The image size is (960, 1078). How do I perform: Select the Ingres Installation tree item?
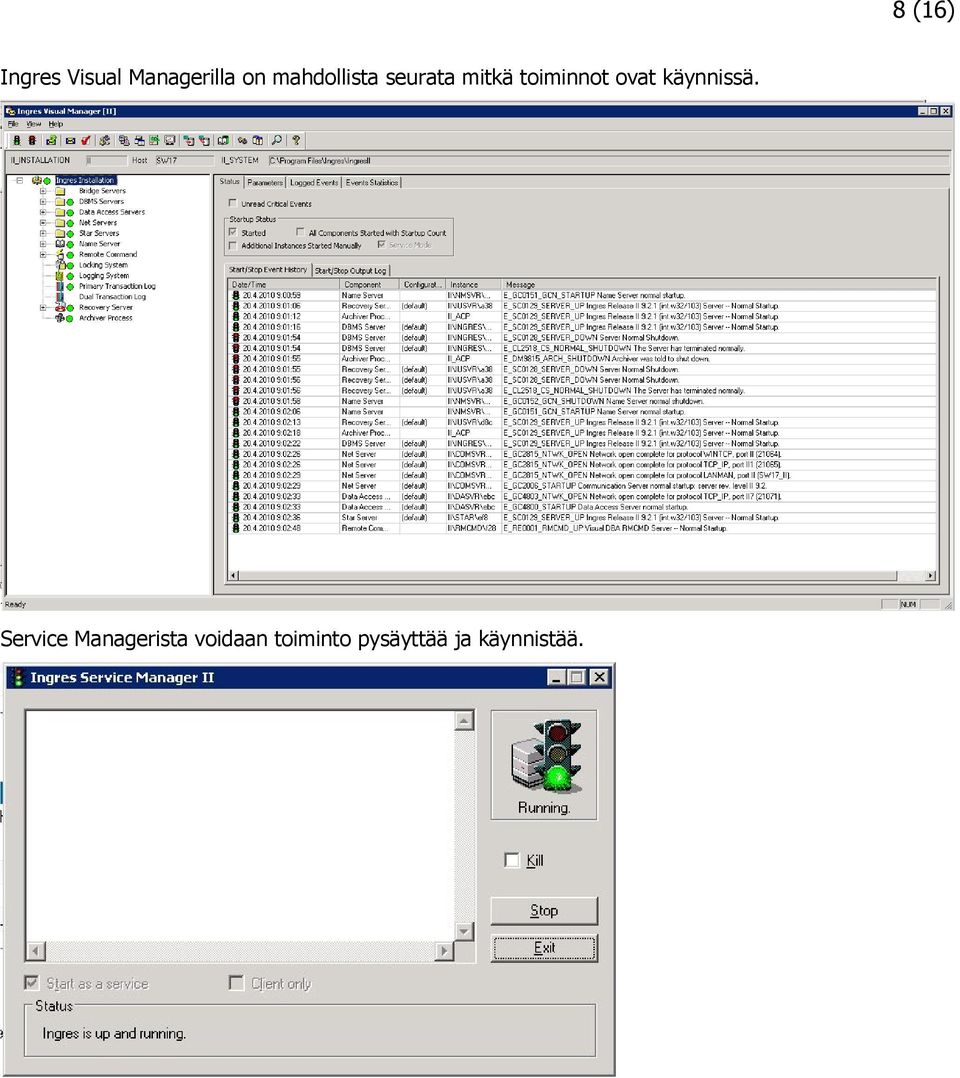click(86, 181)
